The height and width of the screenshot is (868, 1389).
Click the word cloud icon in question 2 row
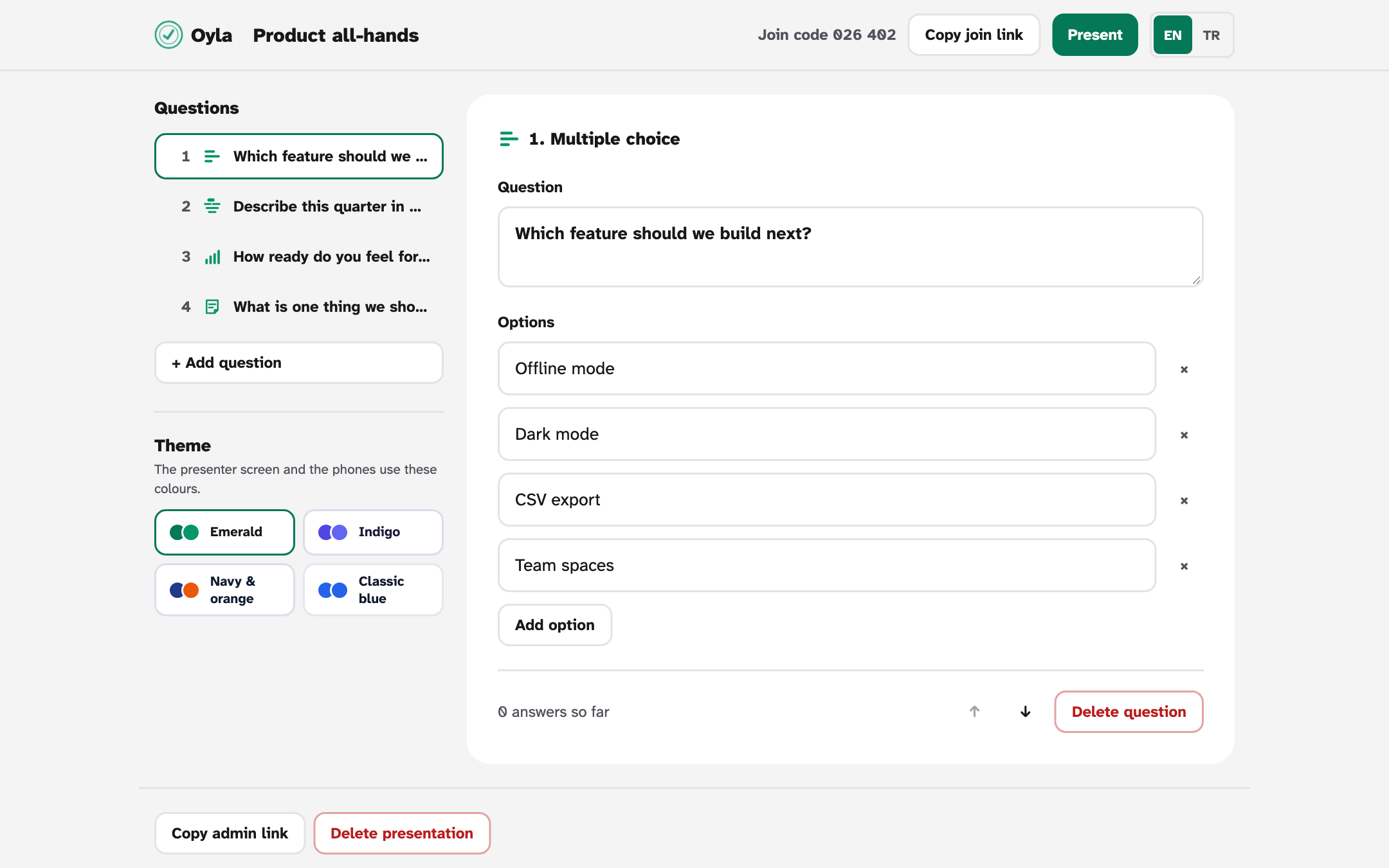coord(212,206)
